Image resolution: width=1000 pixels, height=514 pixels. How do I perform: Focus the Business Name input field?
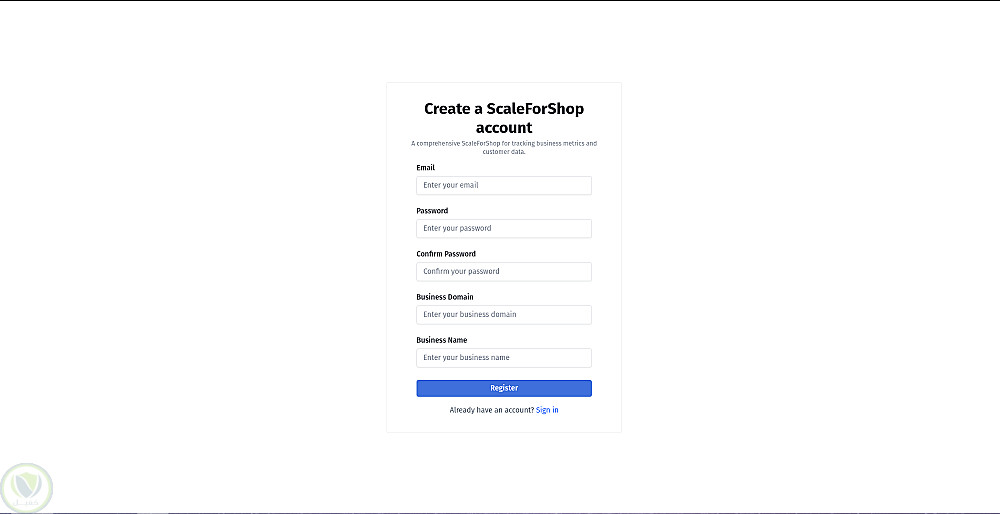[x=503, y=357]
